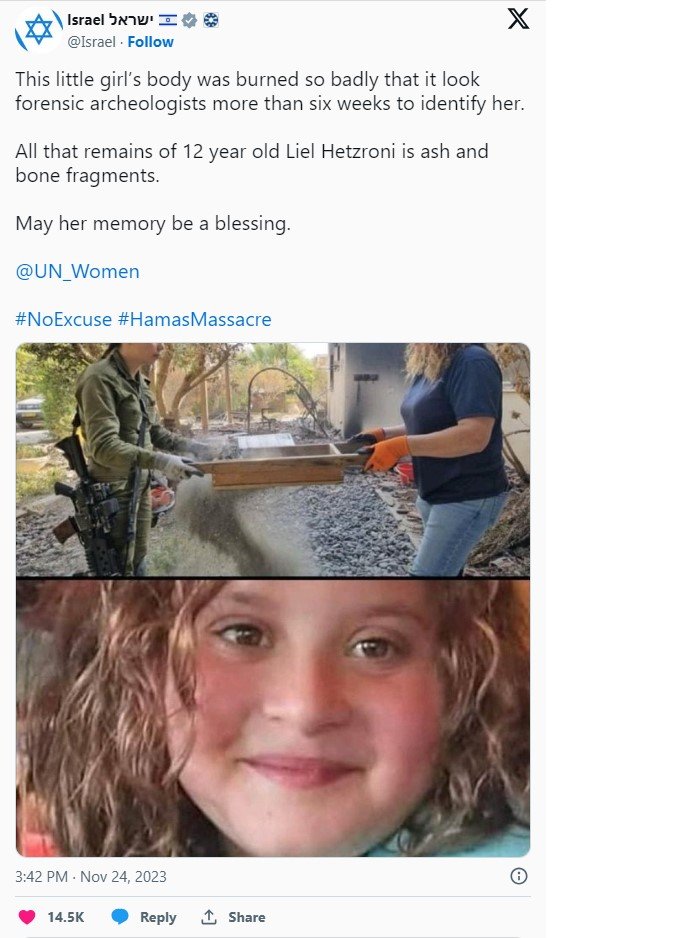Viewport: 700px width, 938px height.
Task: Click the Share label
Action: 246,917
